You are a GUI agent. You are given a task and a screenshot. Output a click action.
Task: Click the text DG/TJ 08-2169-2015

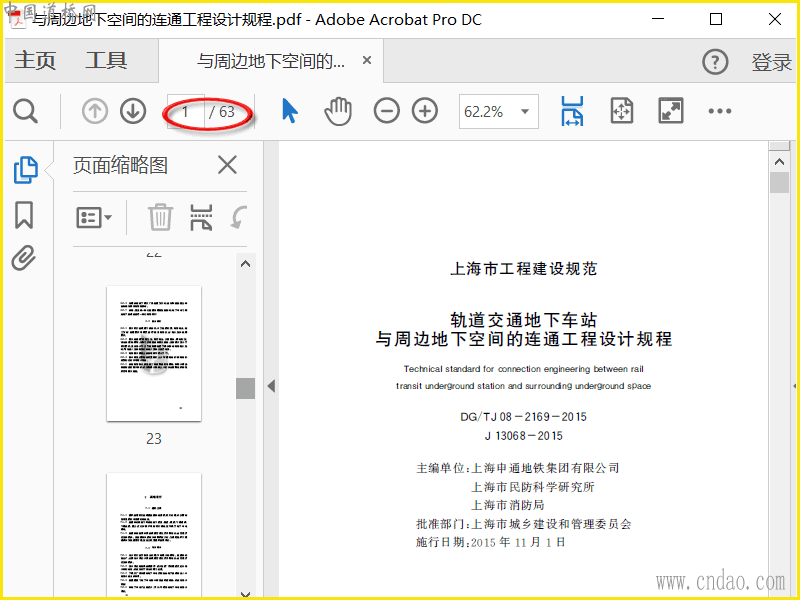(523, 417)
